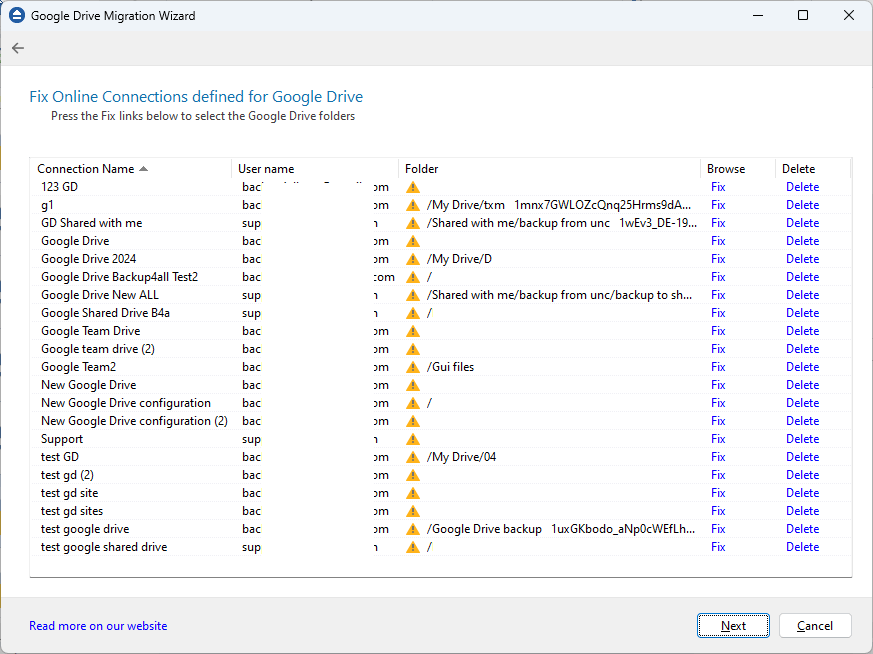Image resolution: width=873 pixels, height=654 pixels.
Task: Click the warning icon for Google Drive 2024
Action: (x=413, y=258)
